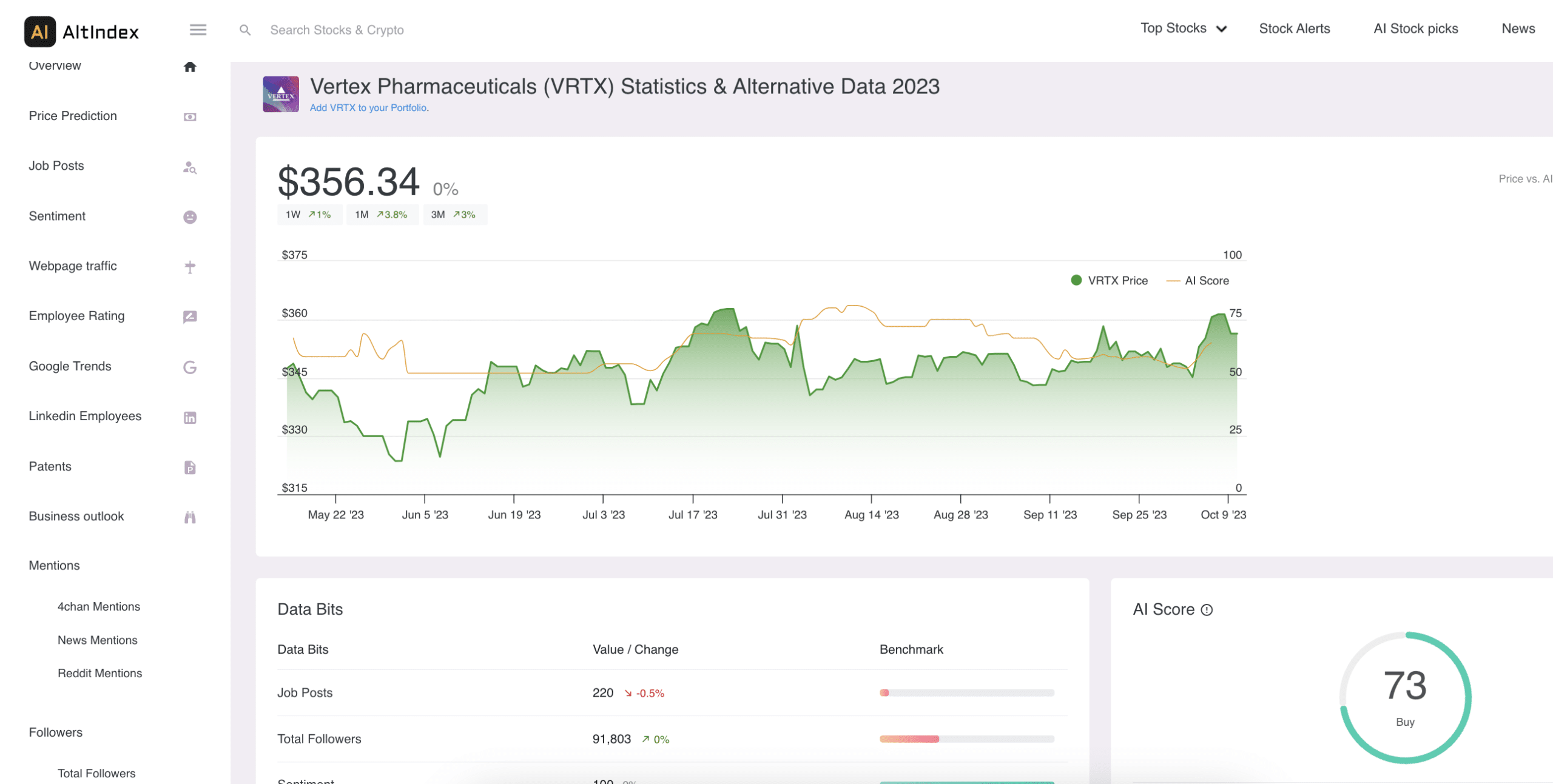The height and width of the screenshot is (784, 1553).
Task: Click the $356.34 price value
Action: coord(348,181)
